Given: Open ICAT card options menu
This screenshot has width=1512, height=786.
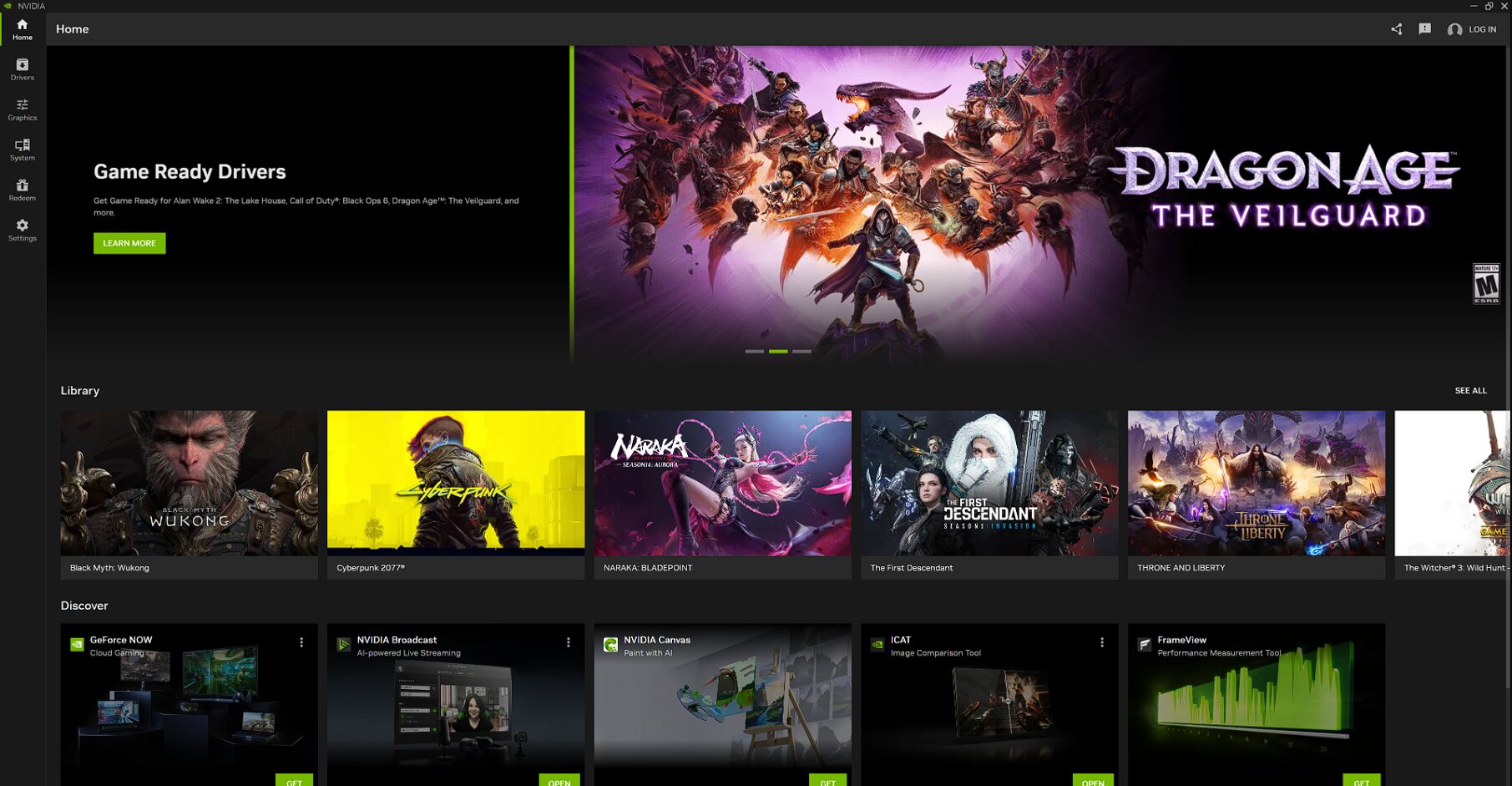Looking at the screenshot, I should click(1102, 642).
